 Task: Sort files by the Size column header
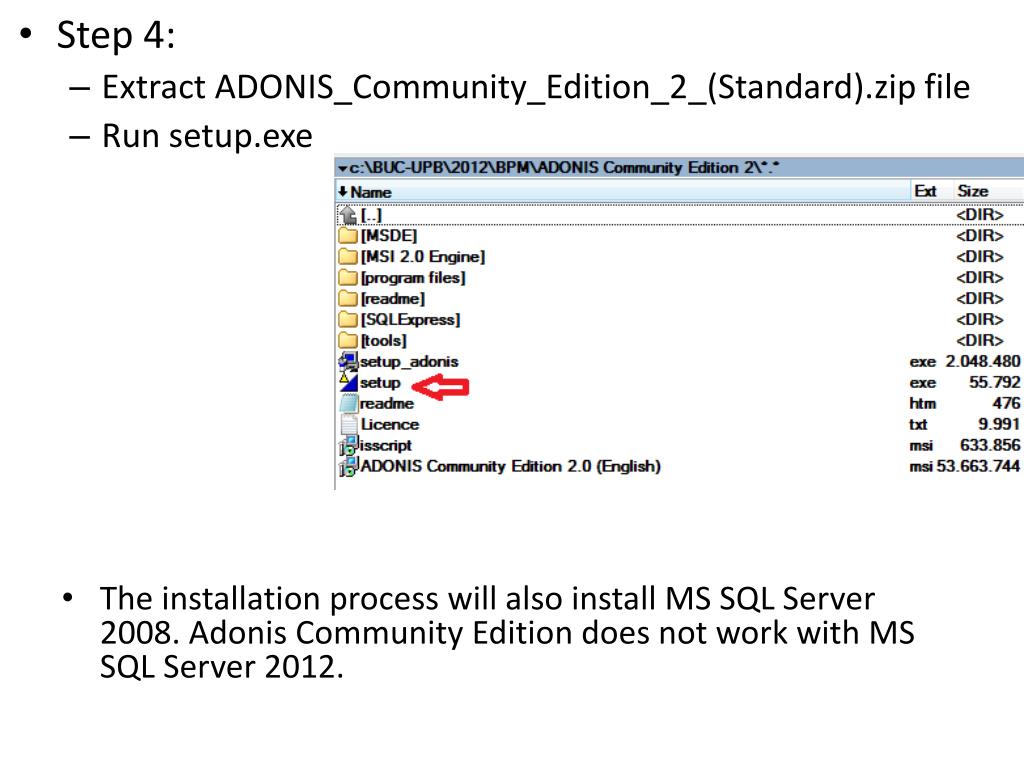pos(972,191)
